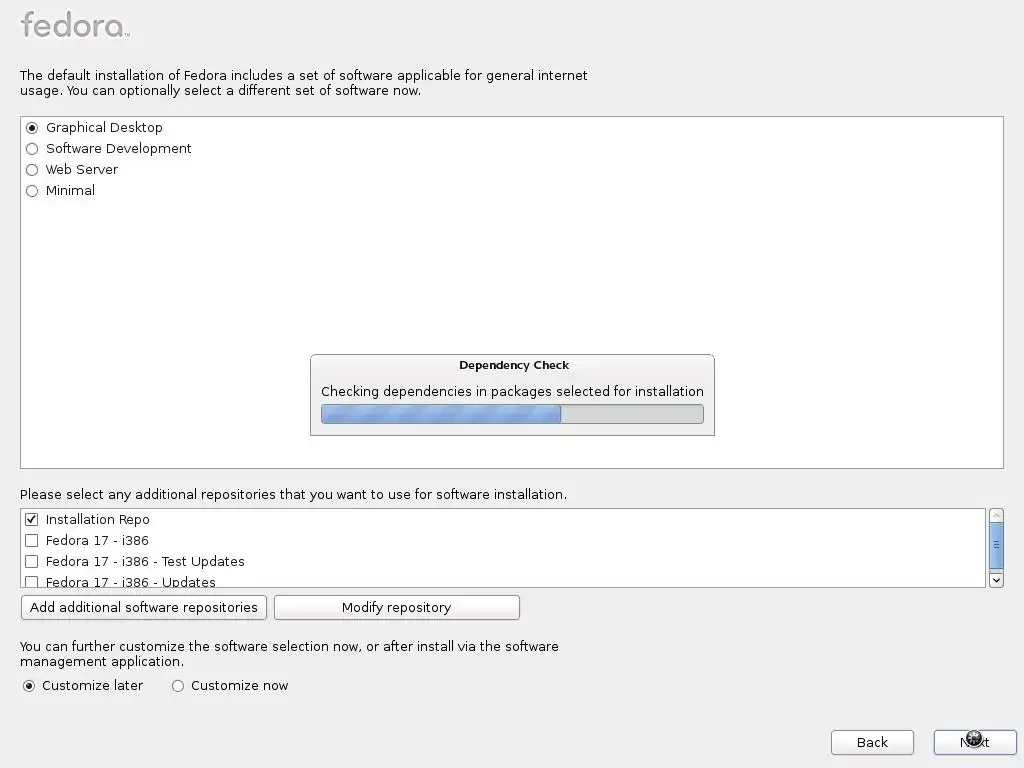Click repository list scrollbar up arrow
The image size is (1024, 768).
pyautogui.click(x=996, y=515)
